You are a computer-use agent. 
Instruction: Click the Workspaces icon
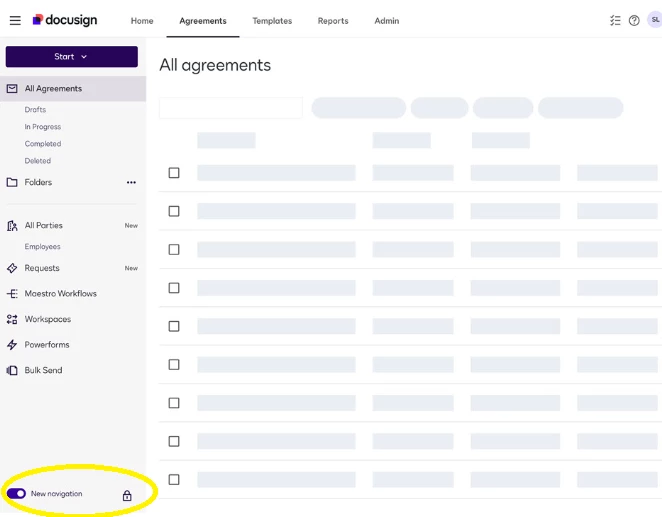(12, 319)
